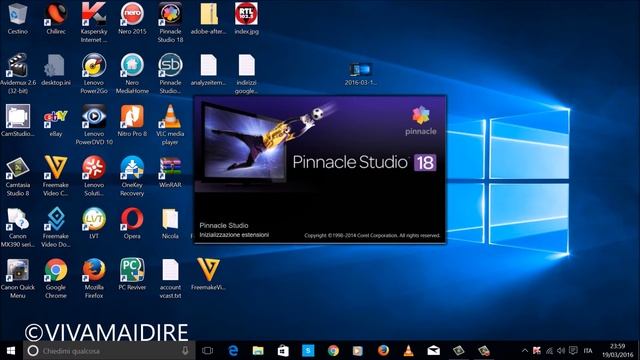Launch Opera browser from desktop

point(132,224)
